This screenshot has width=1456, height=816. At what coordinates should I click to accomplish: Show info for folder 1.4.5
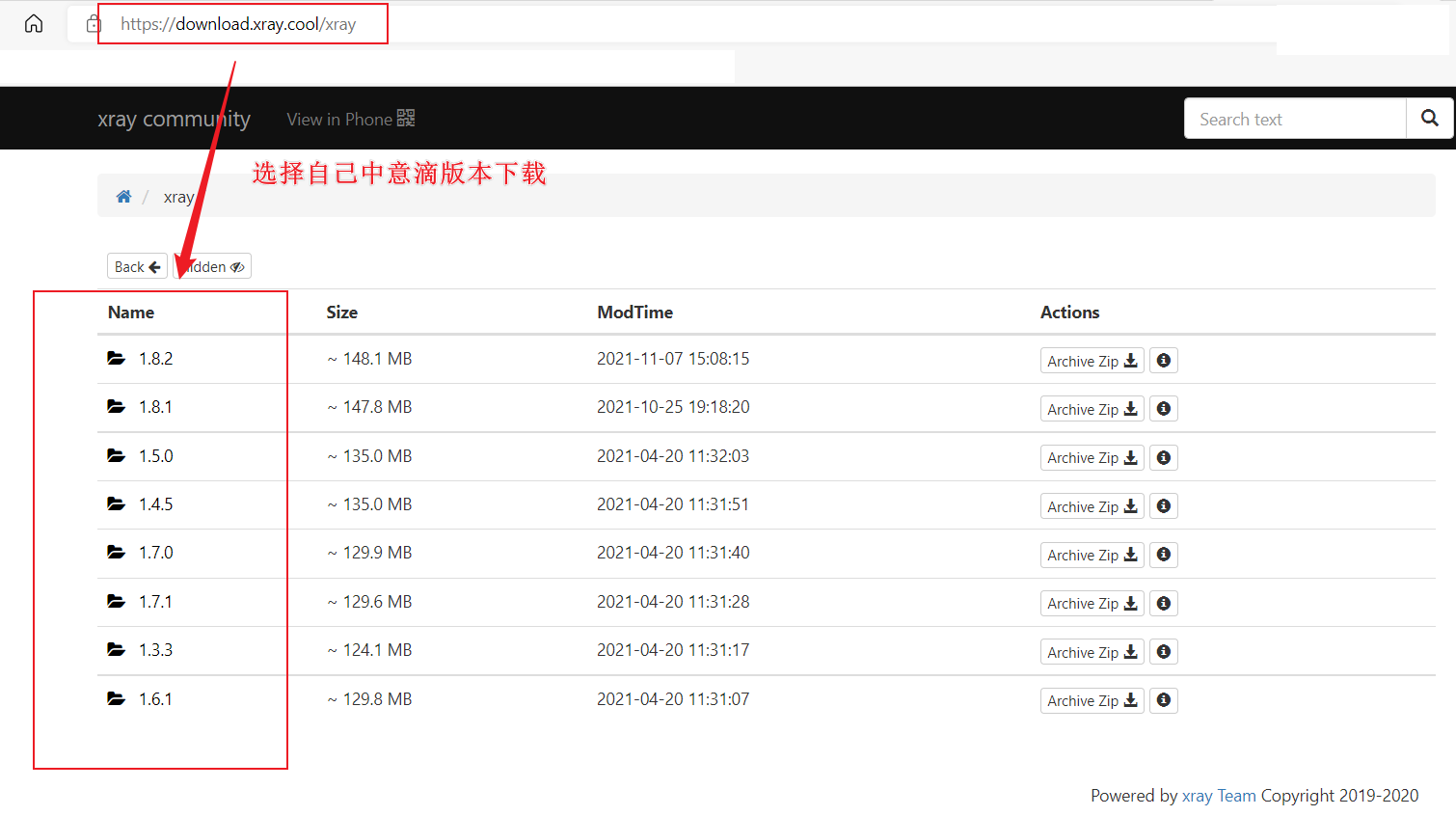[1164, 506]
